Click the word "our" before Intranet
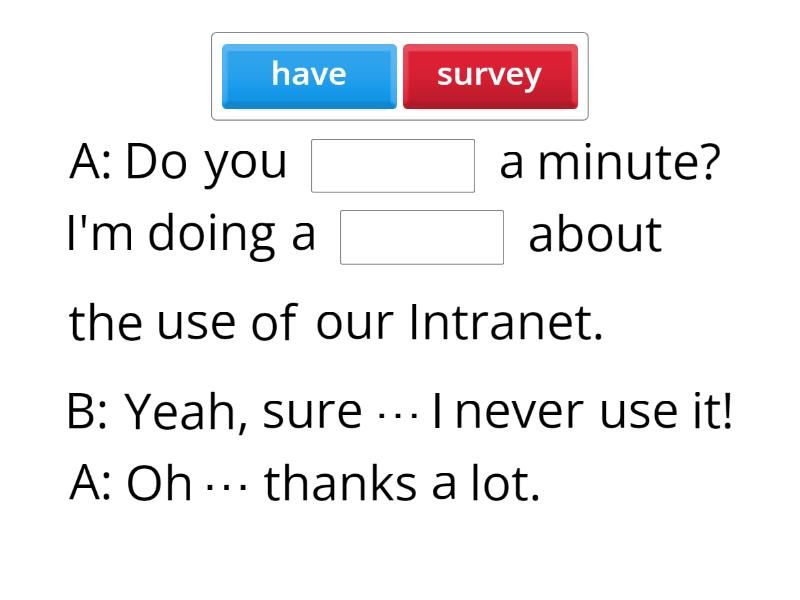Viewport: 800px width, 600px height. 353,323
